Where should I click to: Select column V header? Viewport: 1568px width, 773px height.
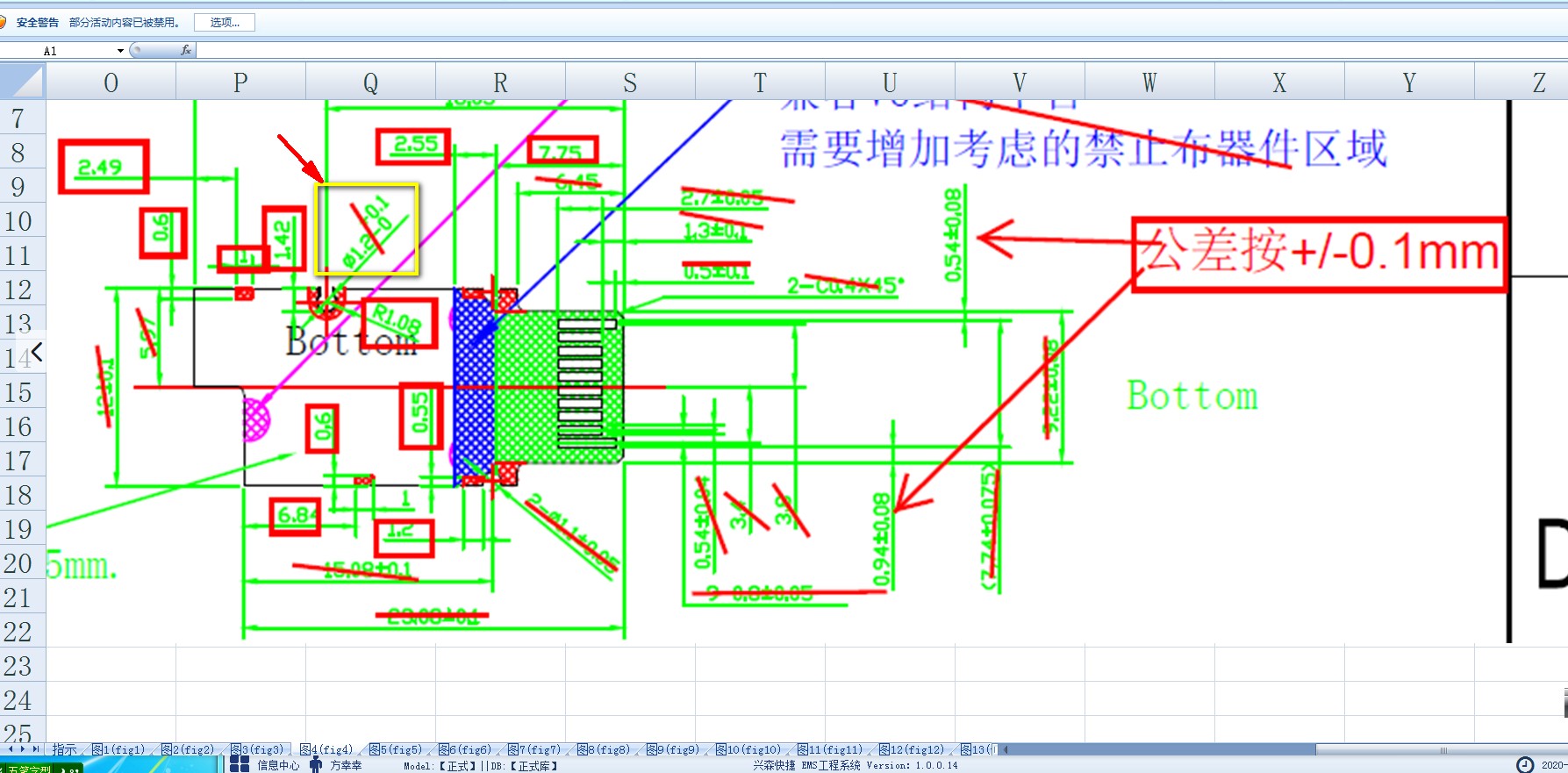(x=1020, y=82)
